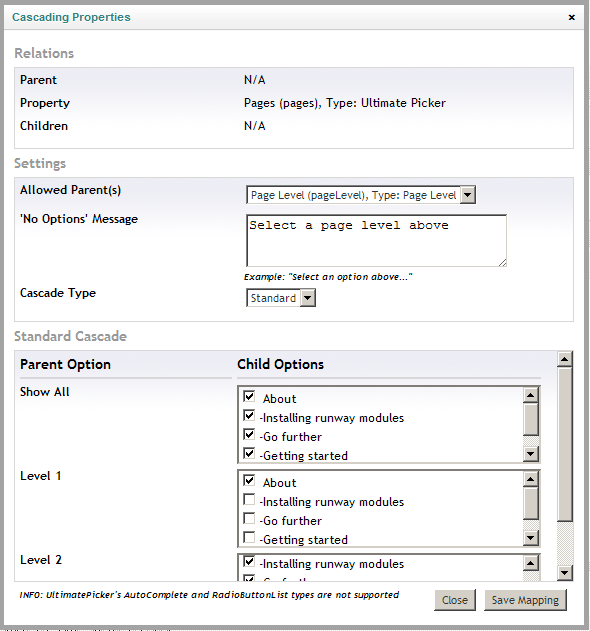Viewport: 590px width, 631px height.
Task: Click the Level 1 list scrollbar thumb
Action: click(x=530, y=503)
